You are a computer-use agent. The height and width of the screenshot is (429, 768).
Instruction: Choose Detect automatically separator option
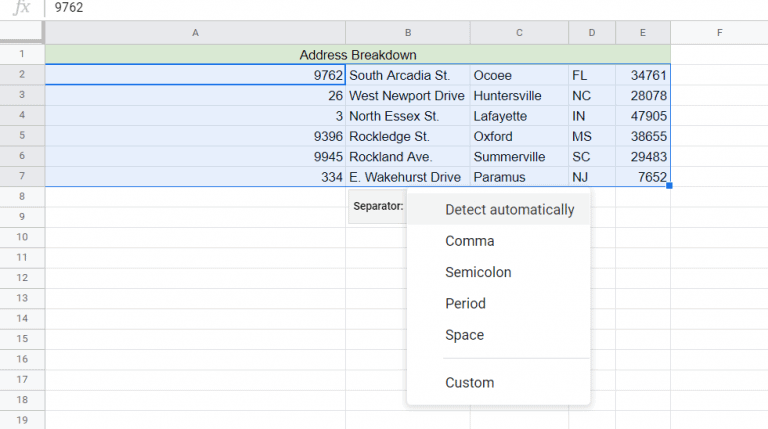click(509, 210)
